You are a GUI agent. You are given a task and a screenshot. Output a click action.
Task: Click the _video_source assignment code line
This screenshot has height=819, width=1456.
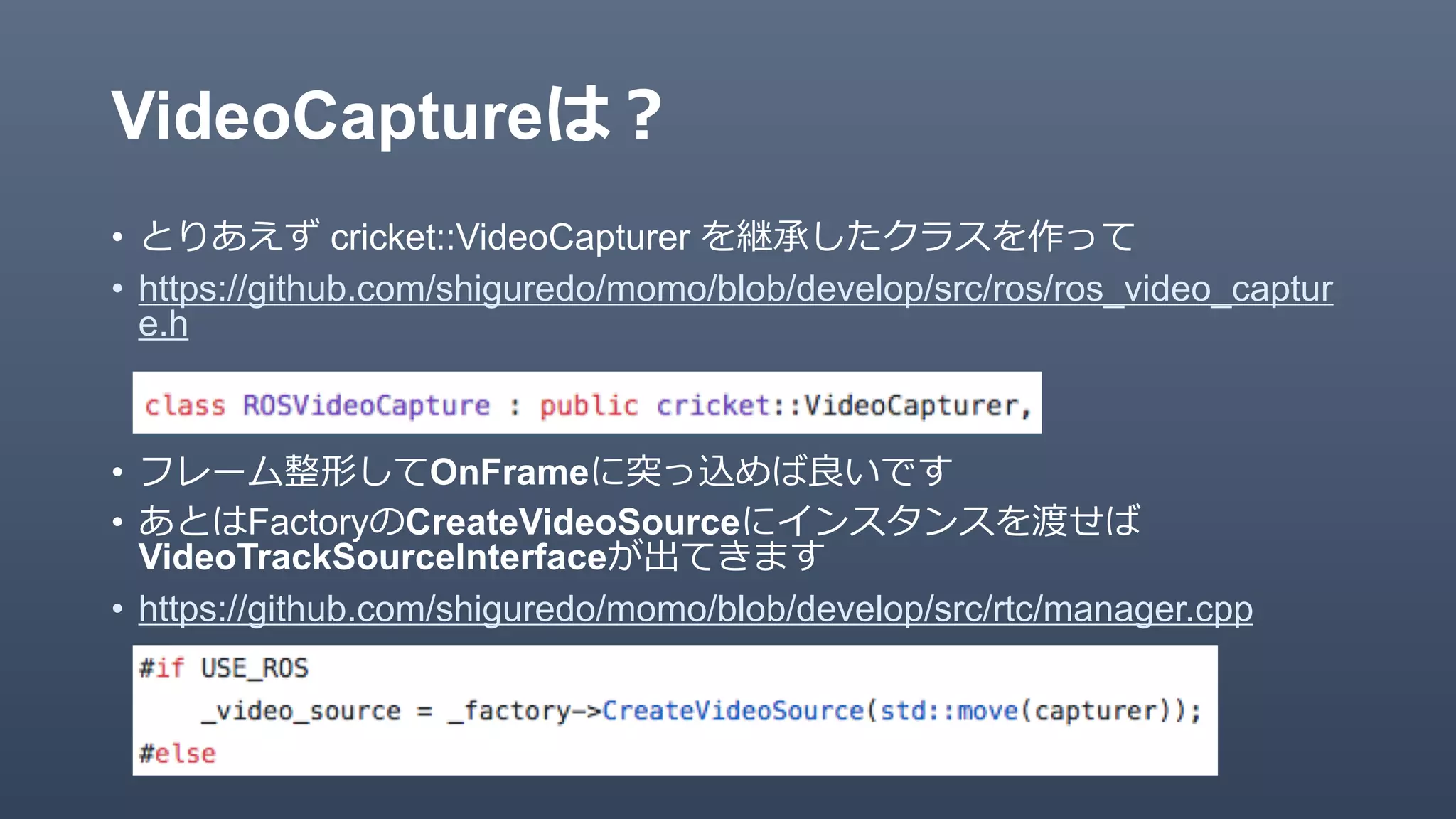pyautogui.click(x=702, y=711)
